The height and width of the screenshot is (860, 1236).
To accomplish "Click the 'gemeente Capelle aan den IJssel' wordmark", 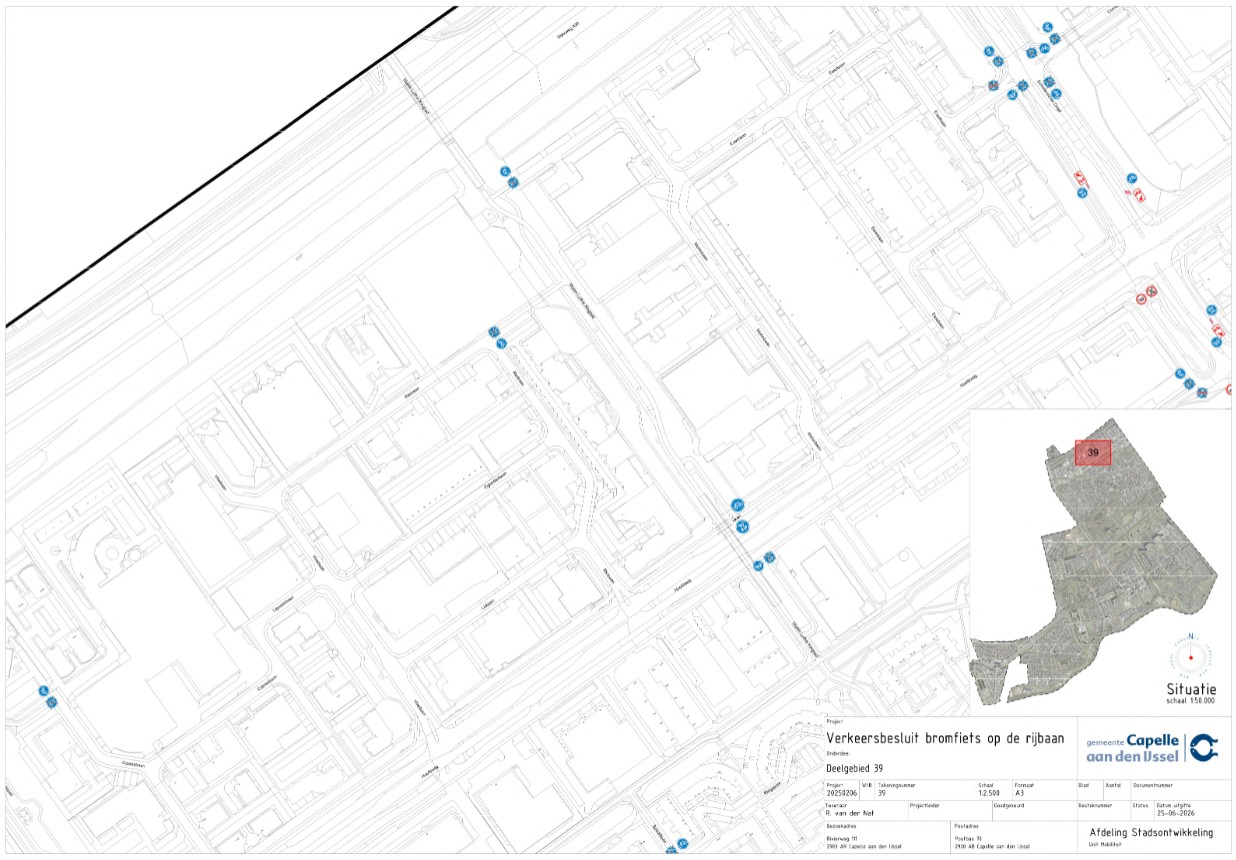I will 1133,748.
